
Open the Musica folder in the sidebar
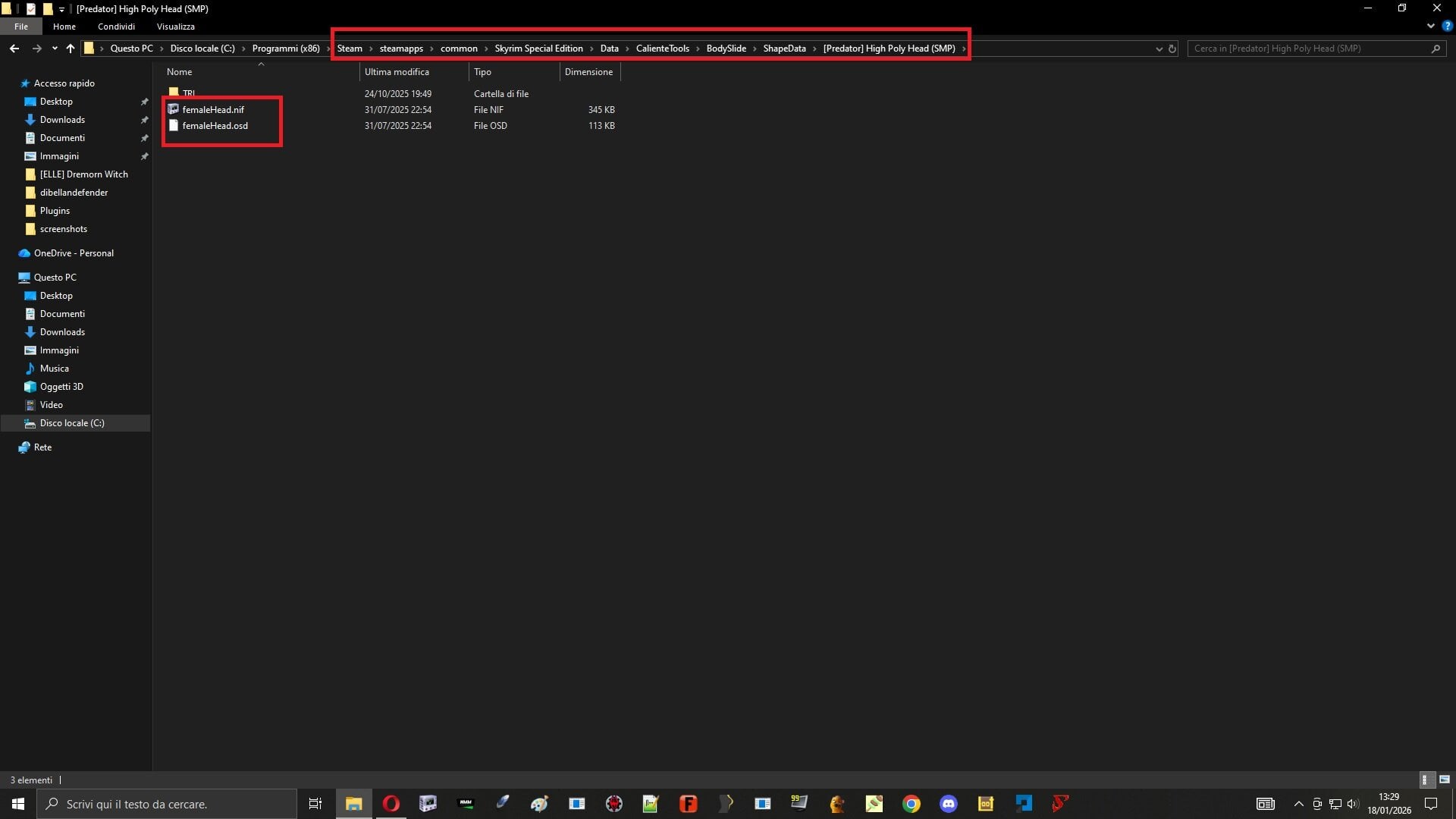54,369
